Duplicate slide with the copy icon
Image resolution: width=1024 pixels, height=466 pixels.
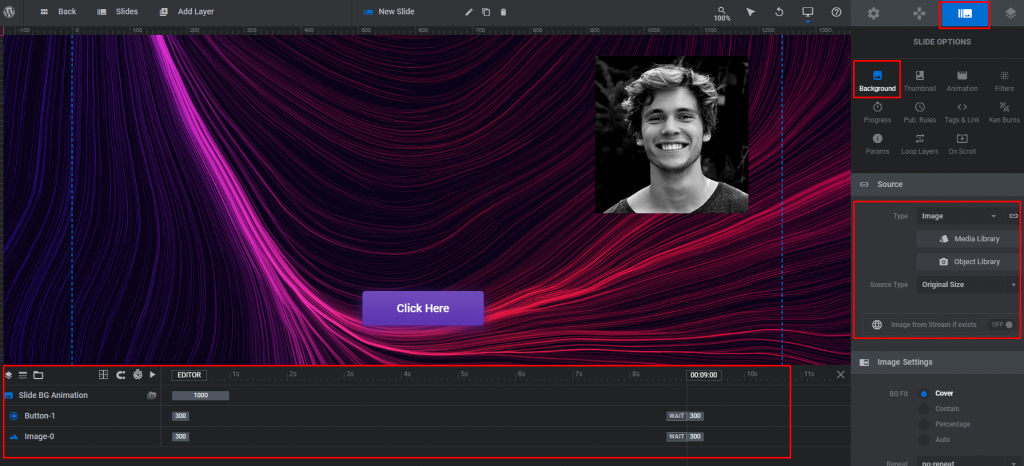486,12
